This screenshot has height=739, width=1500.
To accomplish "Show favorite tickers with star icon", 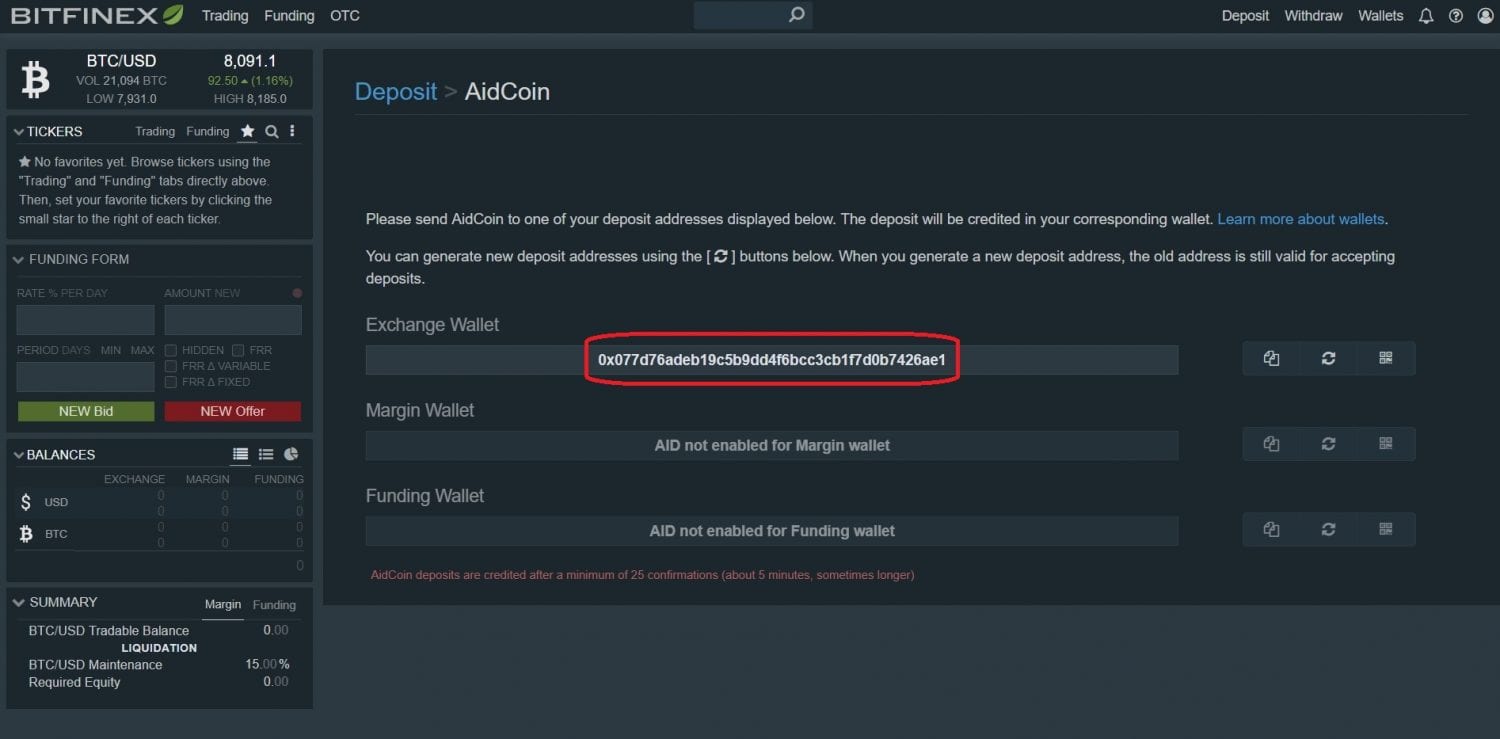I will coord(247,131).
